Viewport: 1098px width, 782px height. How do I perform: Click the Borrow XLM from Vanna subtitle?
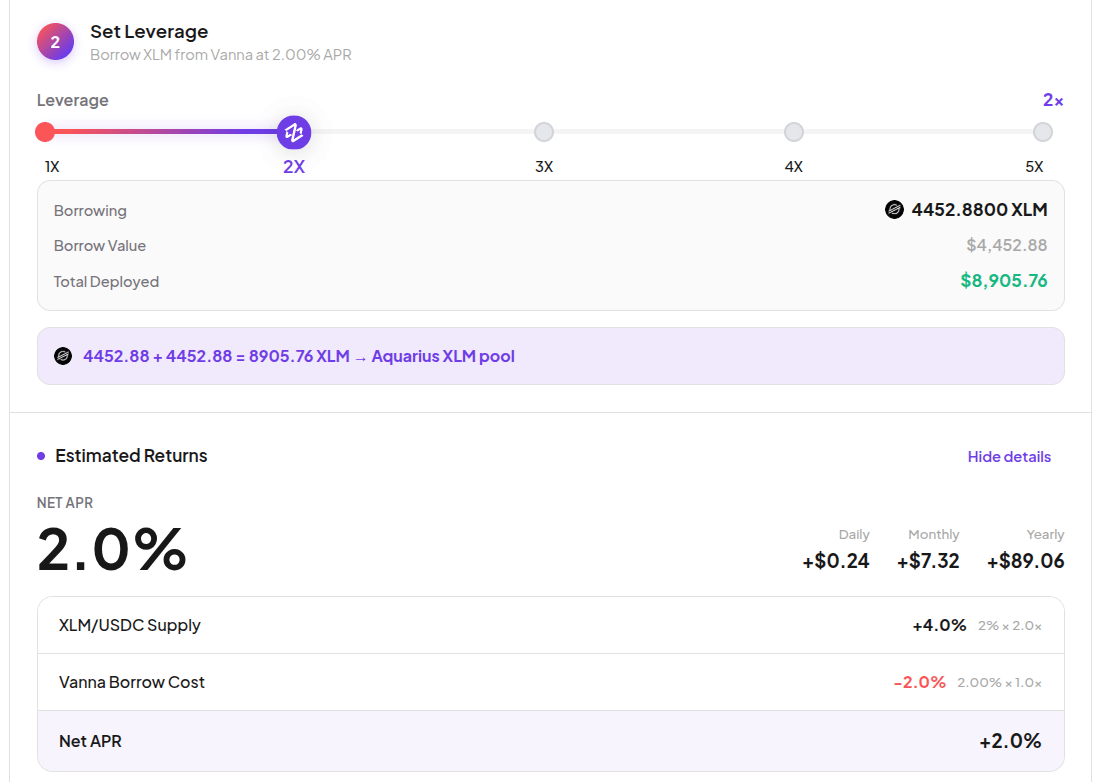[221, 55]
